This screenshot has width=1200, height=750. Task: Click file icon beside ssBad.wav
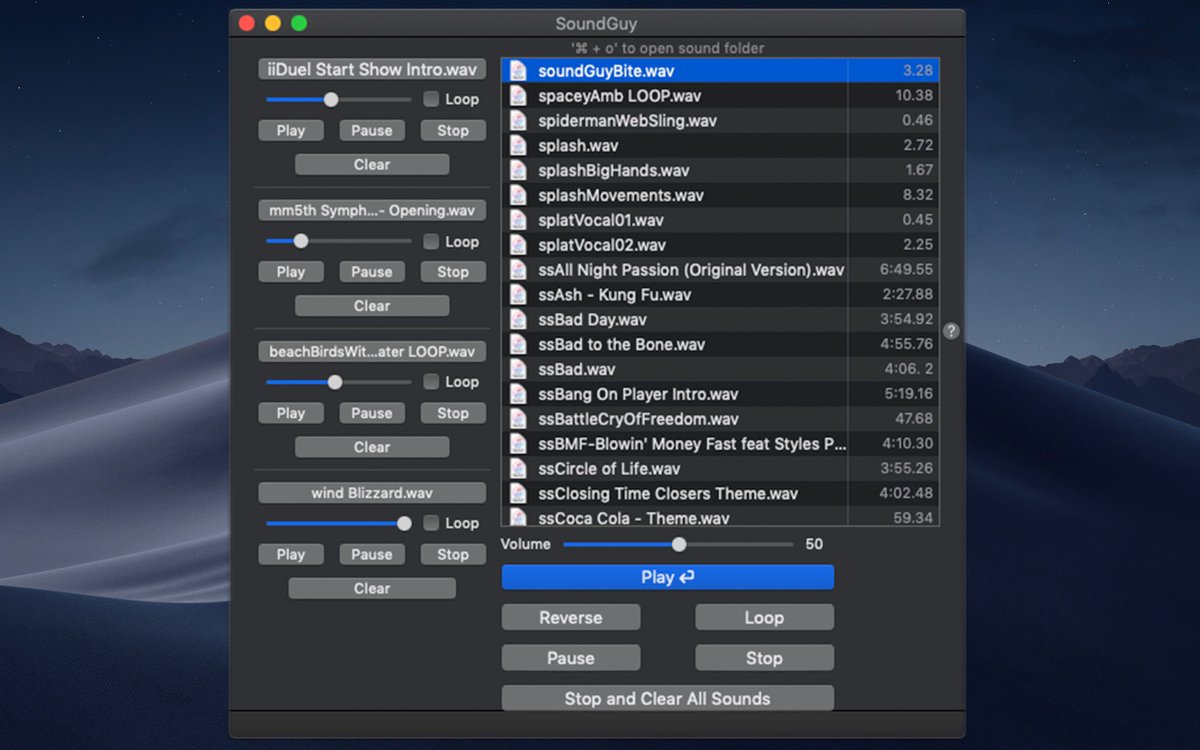(x=518, y=370)
